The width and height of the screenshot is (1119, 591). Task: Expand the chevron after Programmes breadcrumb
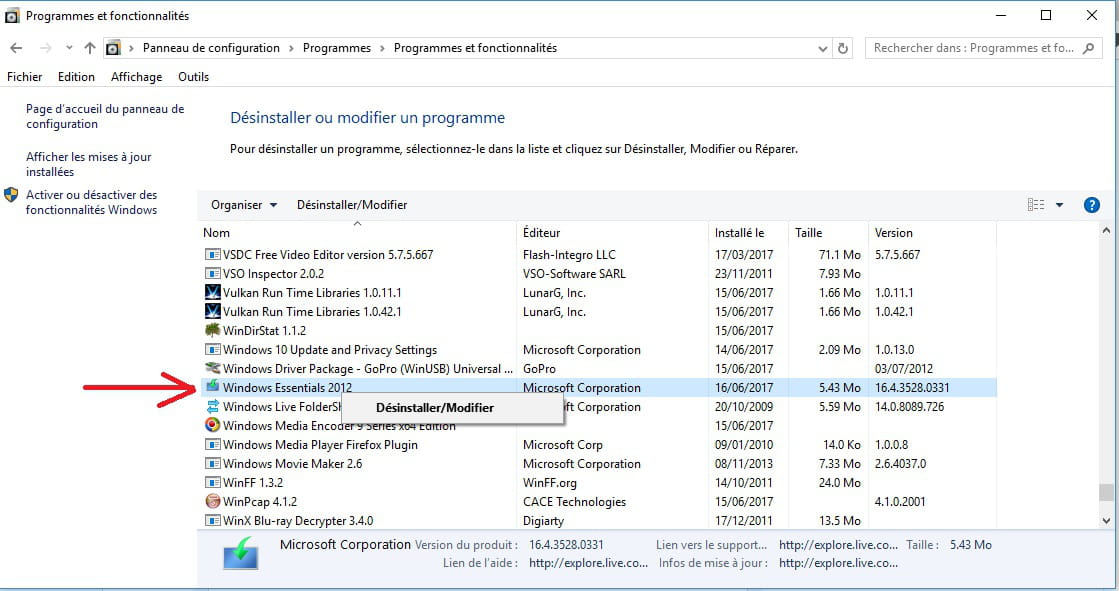pos(382,48)
